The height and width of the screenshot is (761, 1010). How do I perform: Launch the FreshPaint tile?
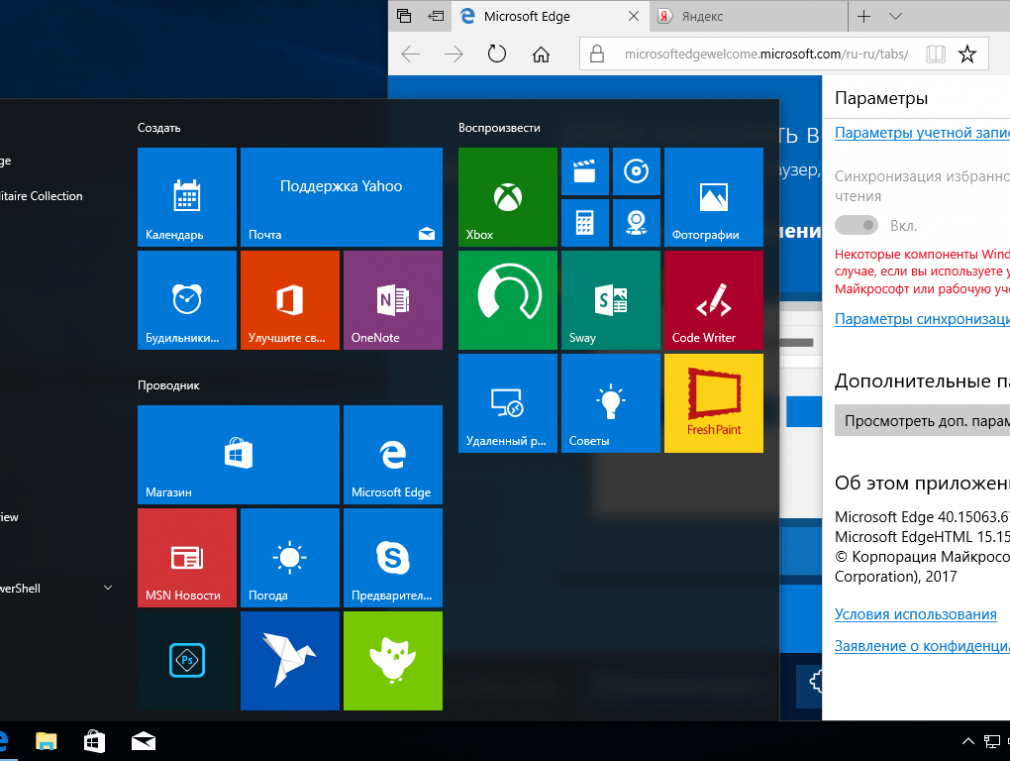click(x=714, y=403)
